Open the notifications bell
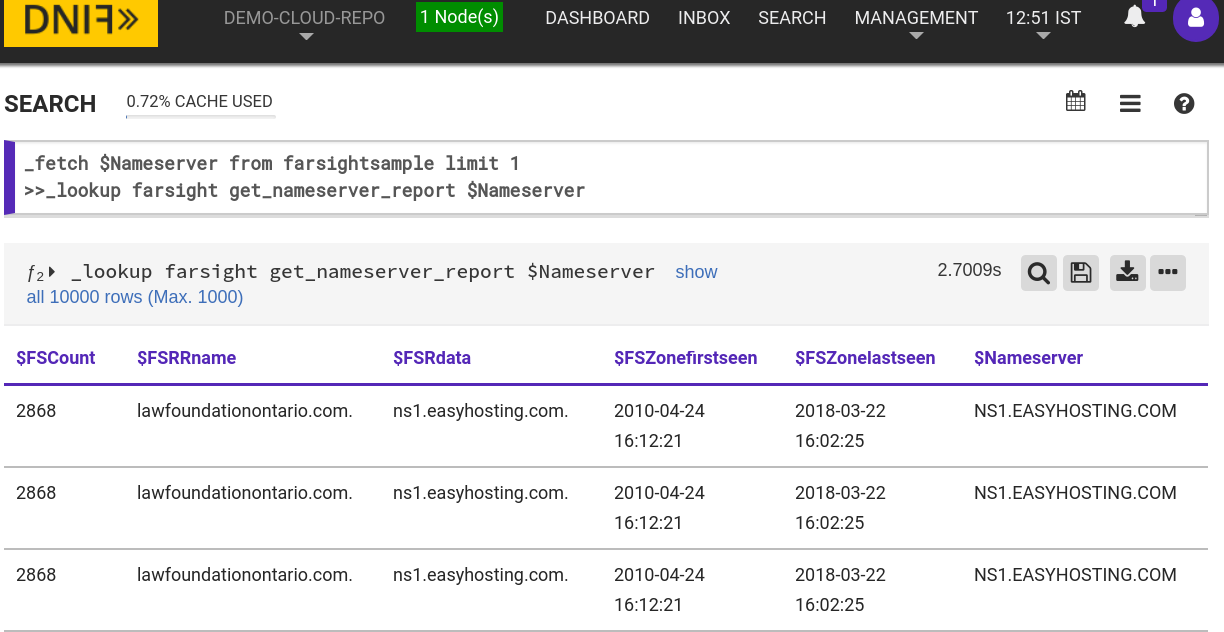1224x632 pixels. 1133,17
